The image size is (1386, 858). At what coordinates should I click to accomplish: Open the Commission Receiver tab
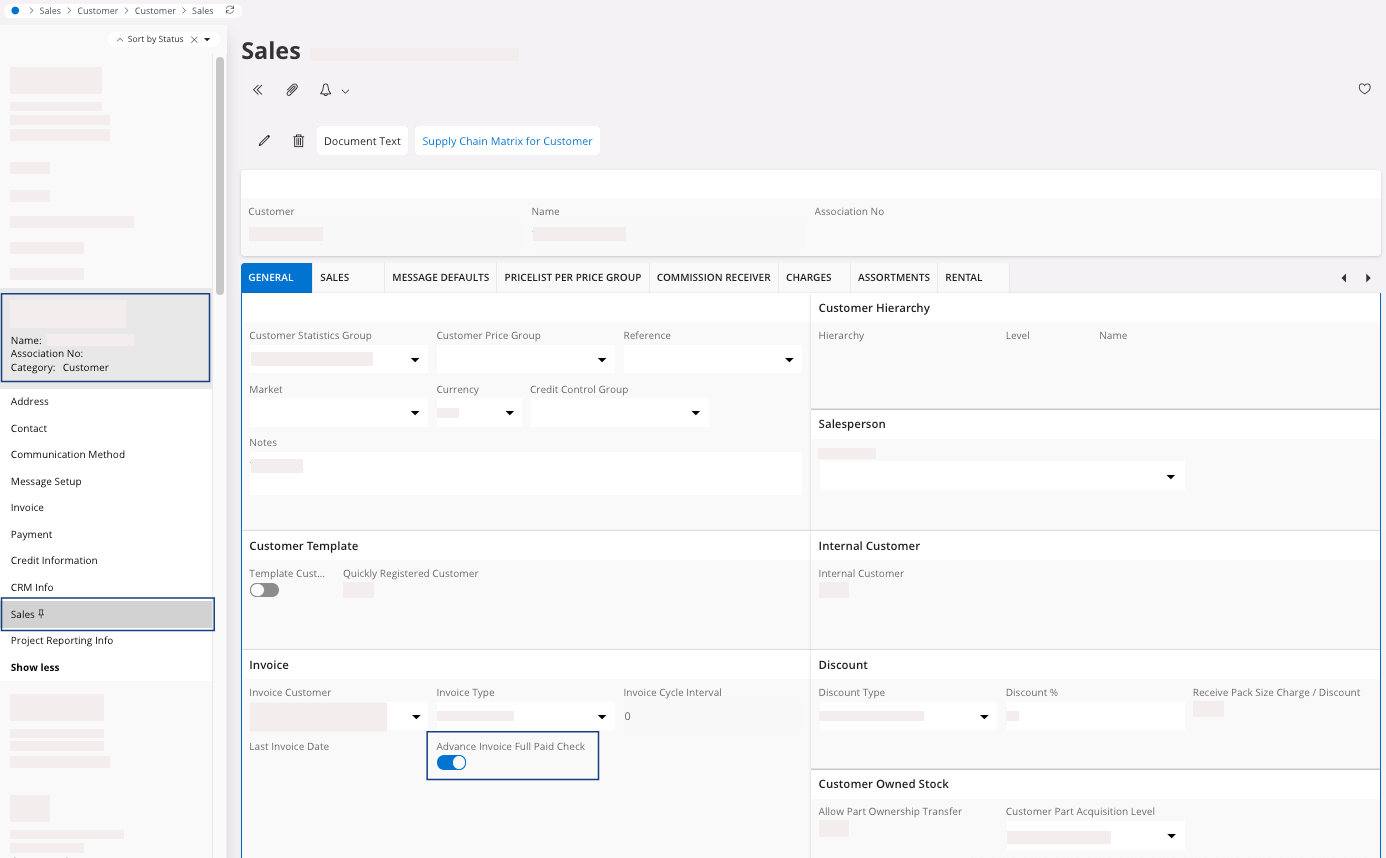click(x=713, y=277)
